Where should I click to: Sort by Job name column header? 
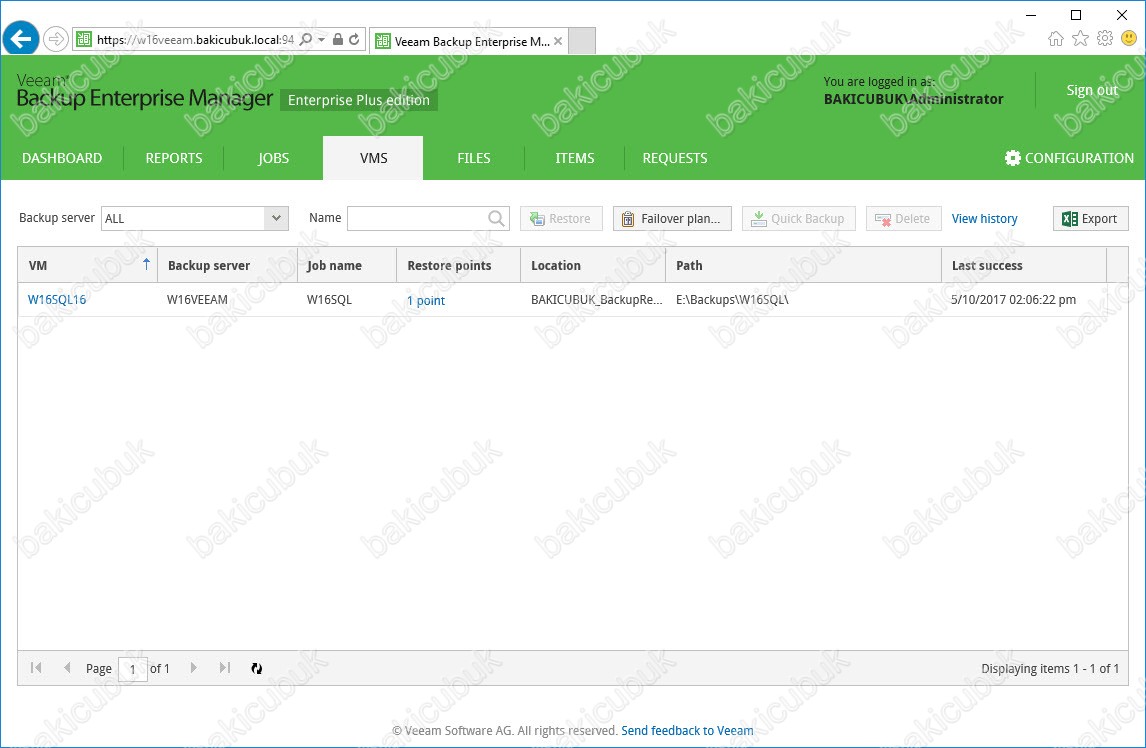tap(346, 265)
